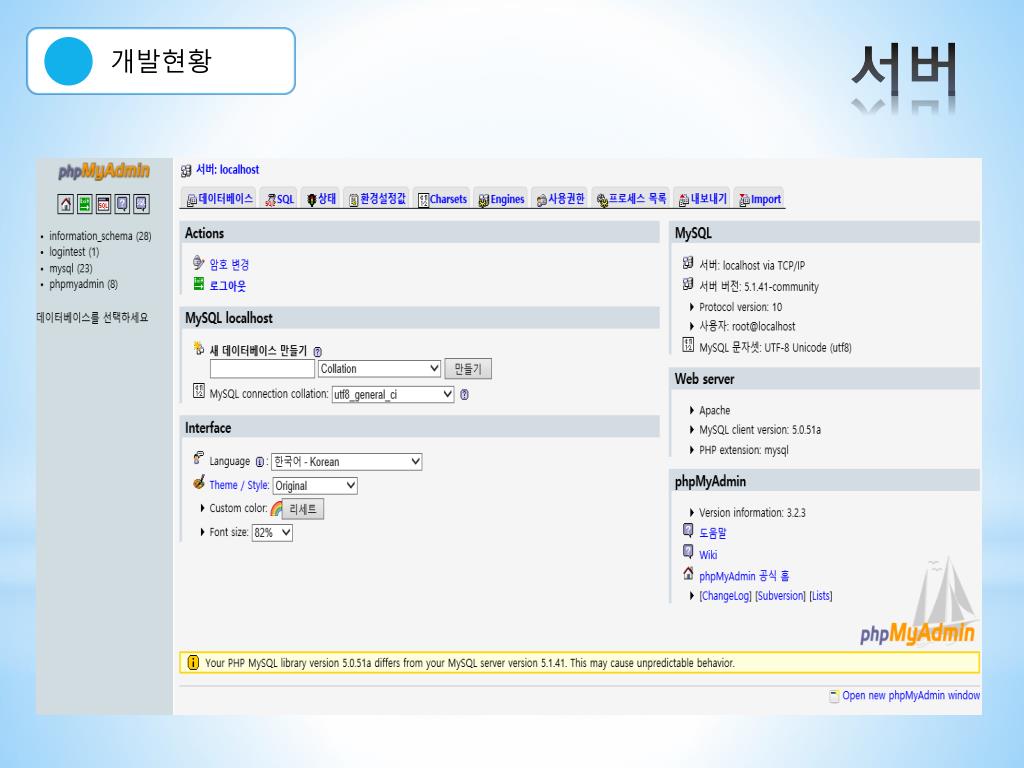1024x768 pixels.
Task: Select mysql (23) database
Action: click(x=71, y=268)
